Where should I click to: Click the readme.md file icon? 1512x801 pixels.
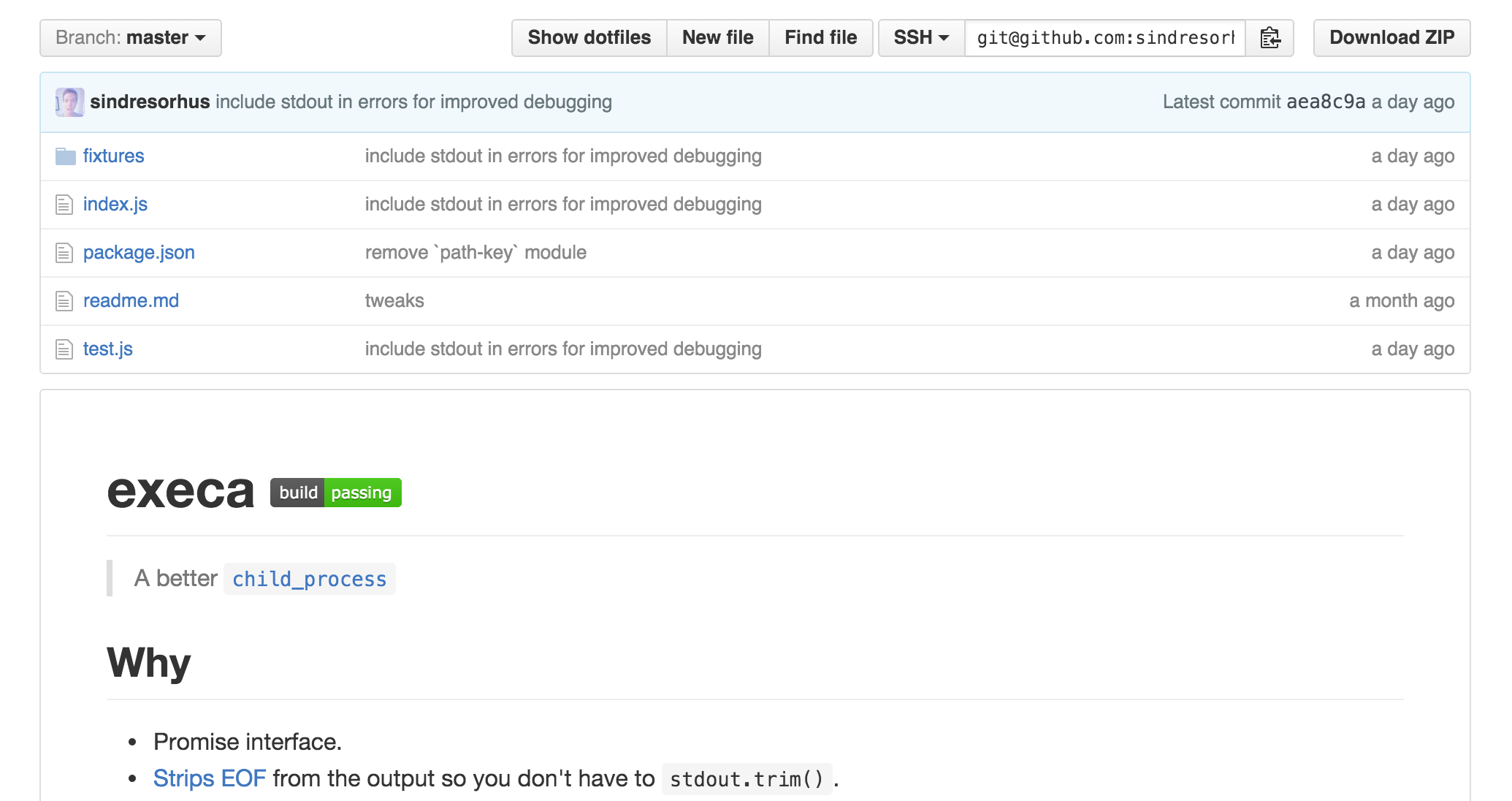pyautogui.click(x=64, y=301)
